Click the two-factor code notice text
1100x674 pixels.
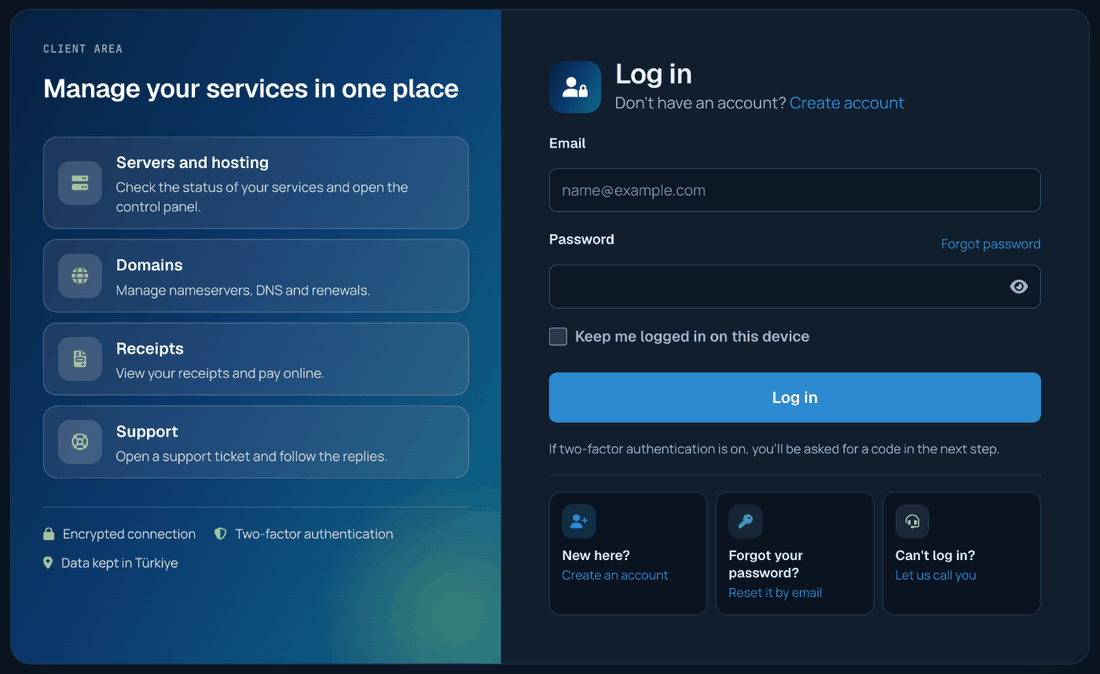coord(774,449)
